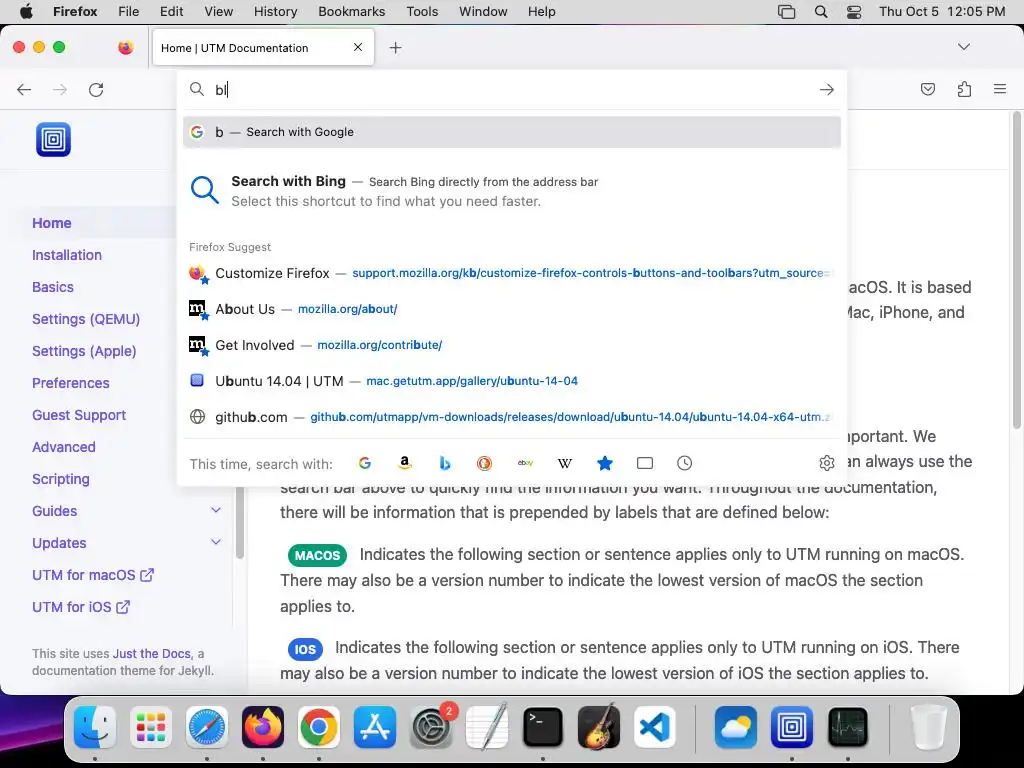
Task: Open Firefox hamburger application menu
Action: [x=1000, y=89]
